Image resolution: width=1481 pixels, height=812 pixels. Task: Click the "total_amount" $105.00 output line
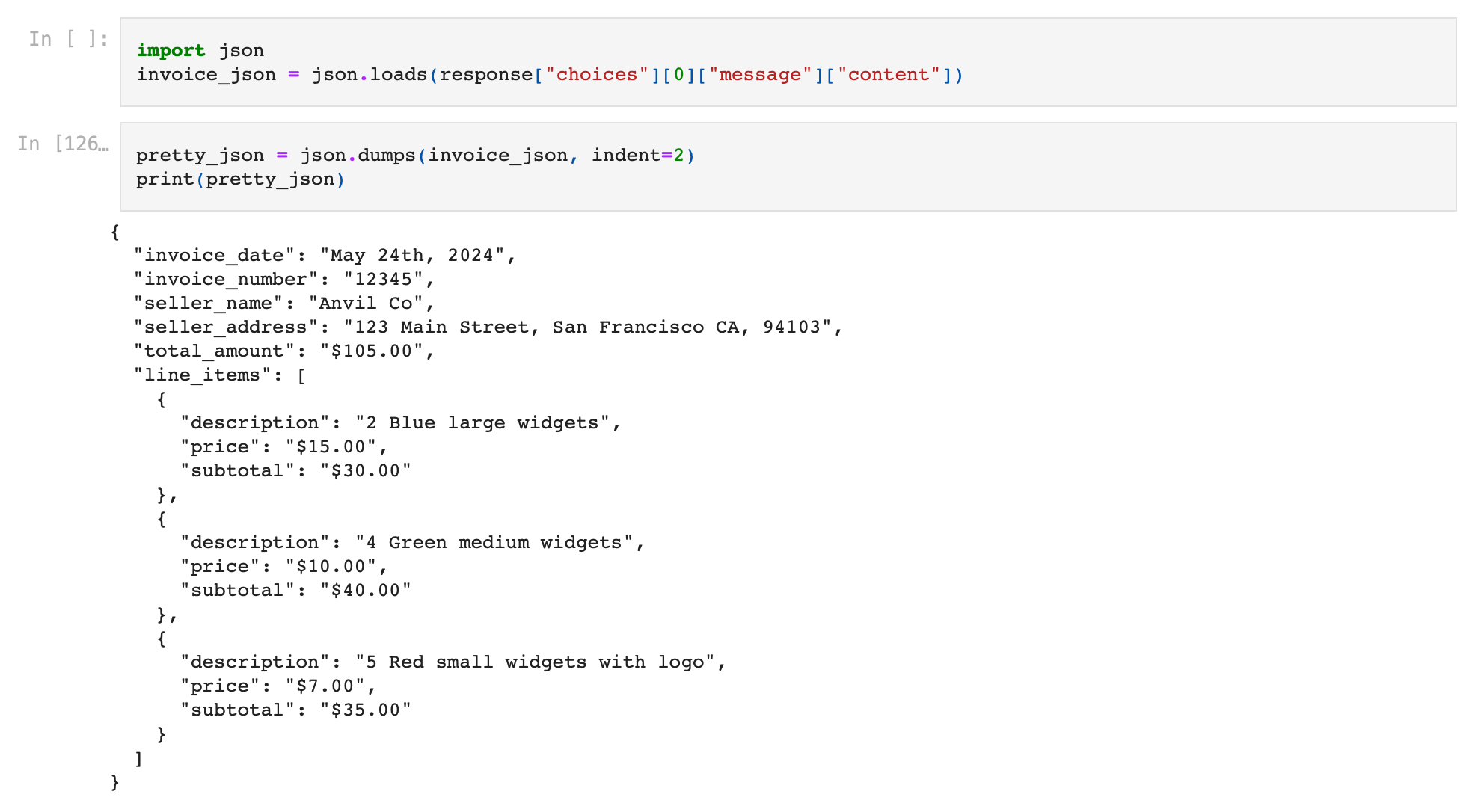(x=284, y=351)
